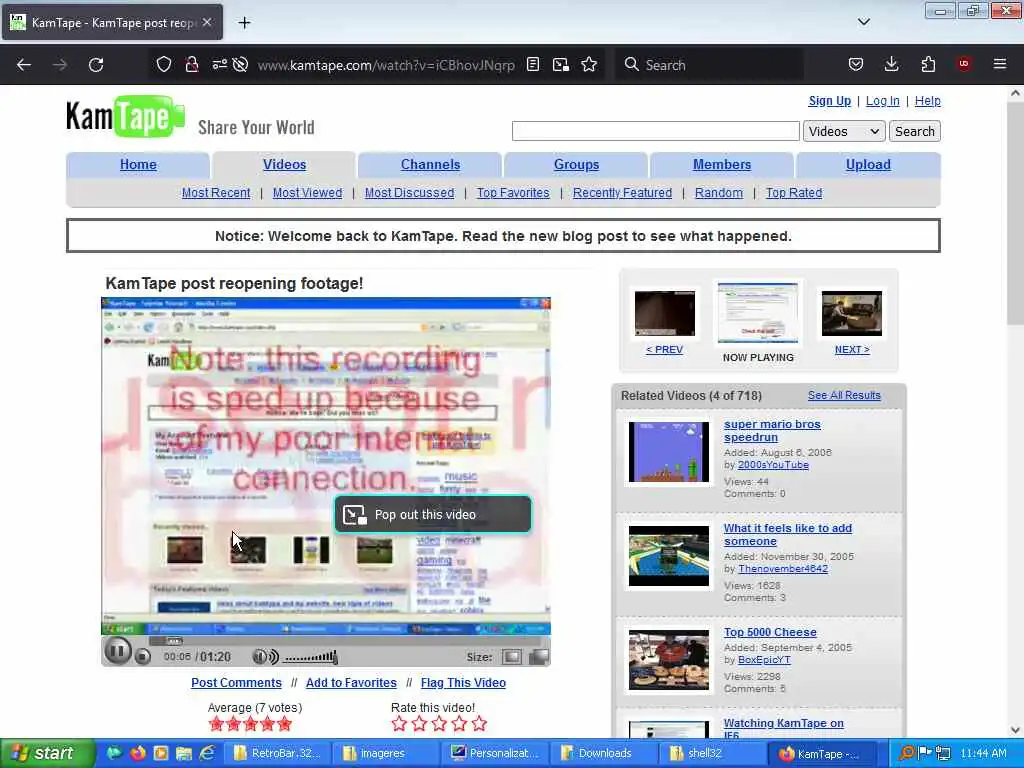Image resolution: width=1024 pixels, height=768 pixels.
Task: Rate the video five stars
Action: (479, 724)
